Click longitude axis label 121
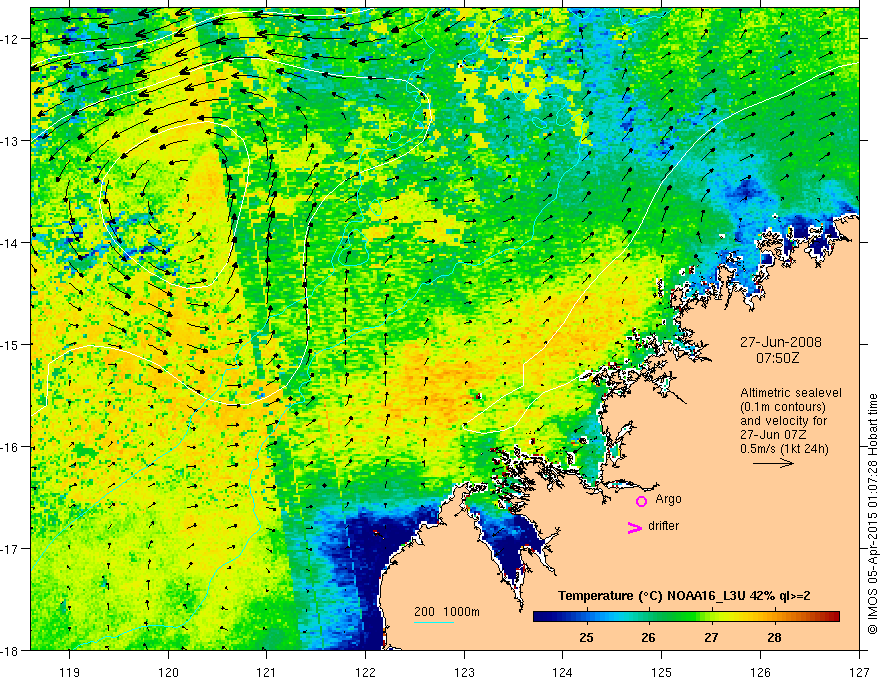Image resolution: width=880 pixels, height=680 pixels. click(x=267, y=672)
